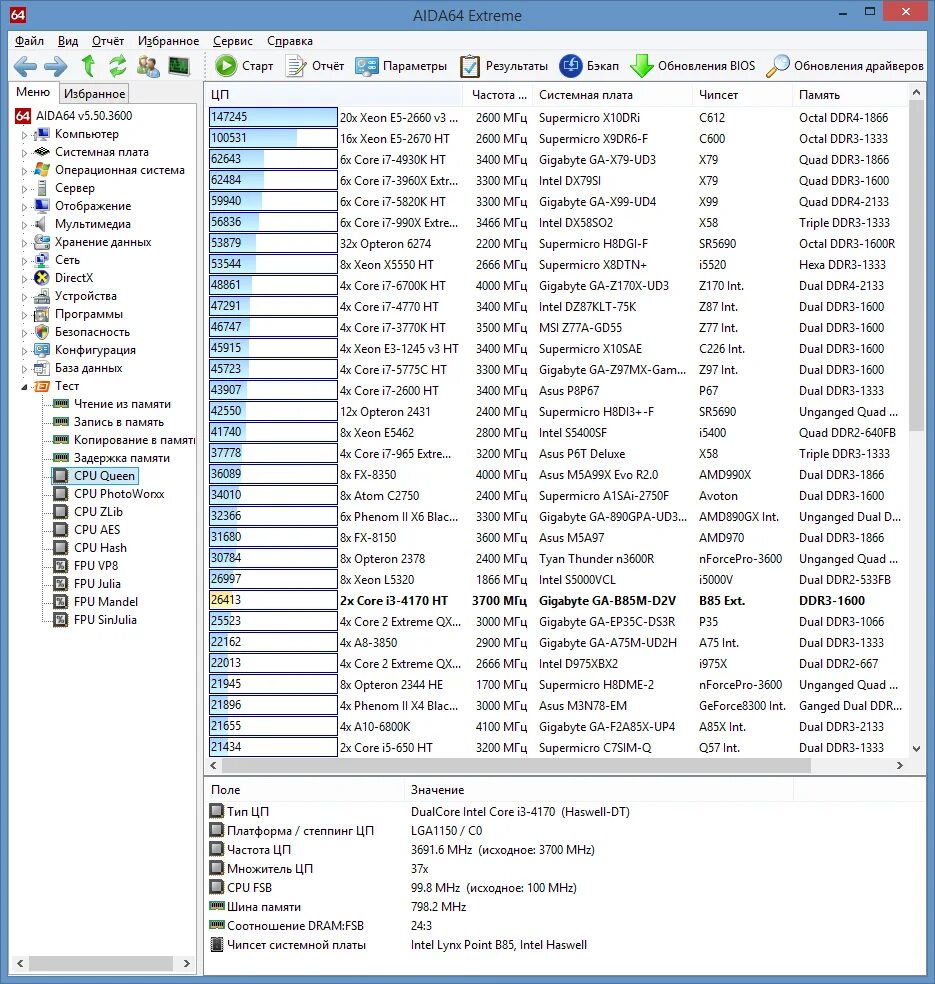
Task: Select the Сеть icon in tree
Action: click(41, 260)
